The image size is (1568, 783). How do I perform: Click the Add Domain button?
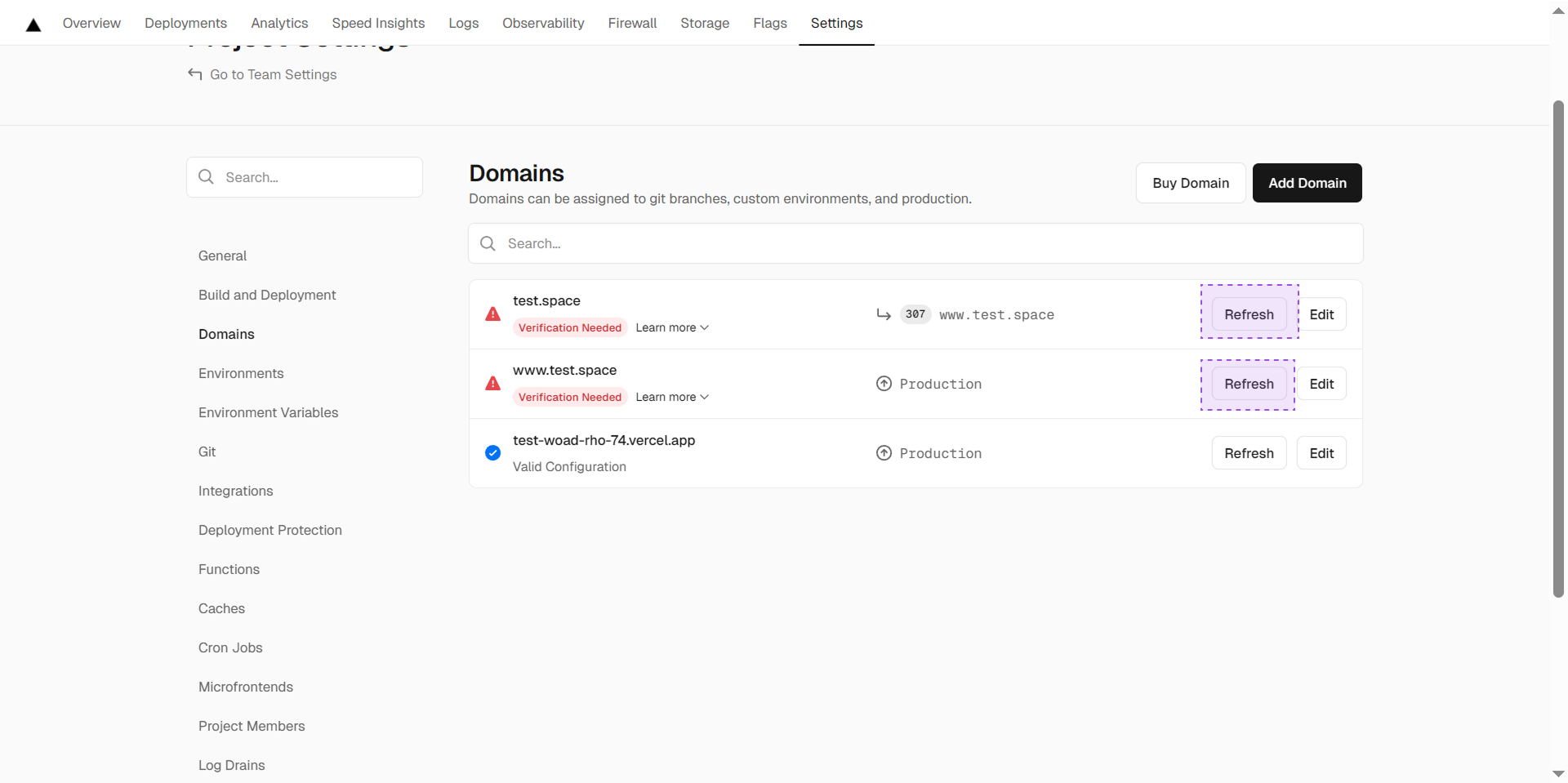point(1307,183)
